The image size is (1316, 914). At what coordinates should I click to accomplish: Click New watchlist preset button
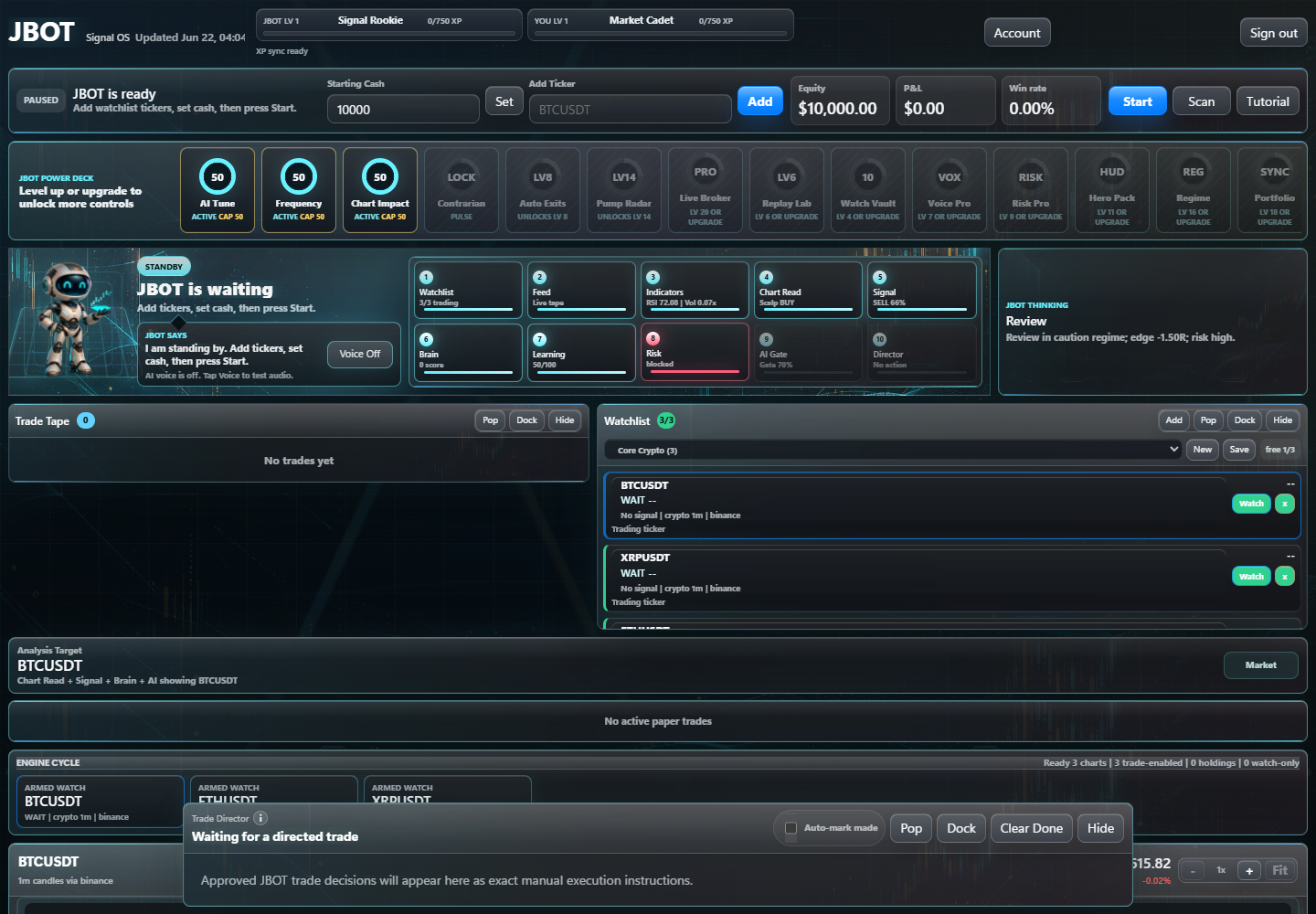1203,450
